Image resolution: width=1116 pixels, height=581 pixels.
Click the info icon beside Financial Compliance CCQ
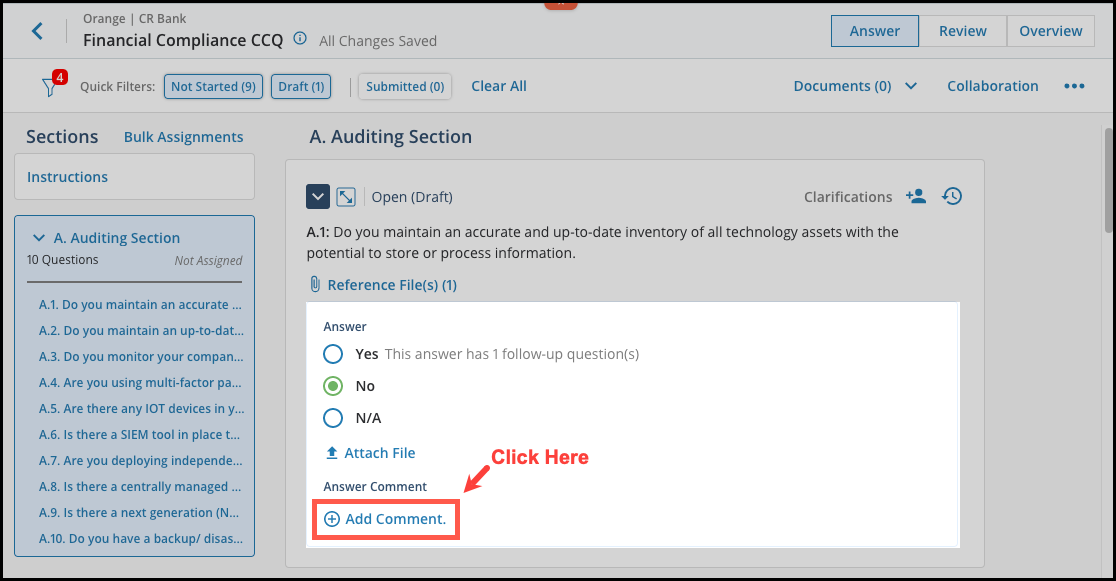[299, 40]
